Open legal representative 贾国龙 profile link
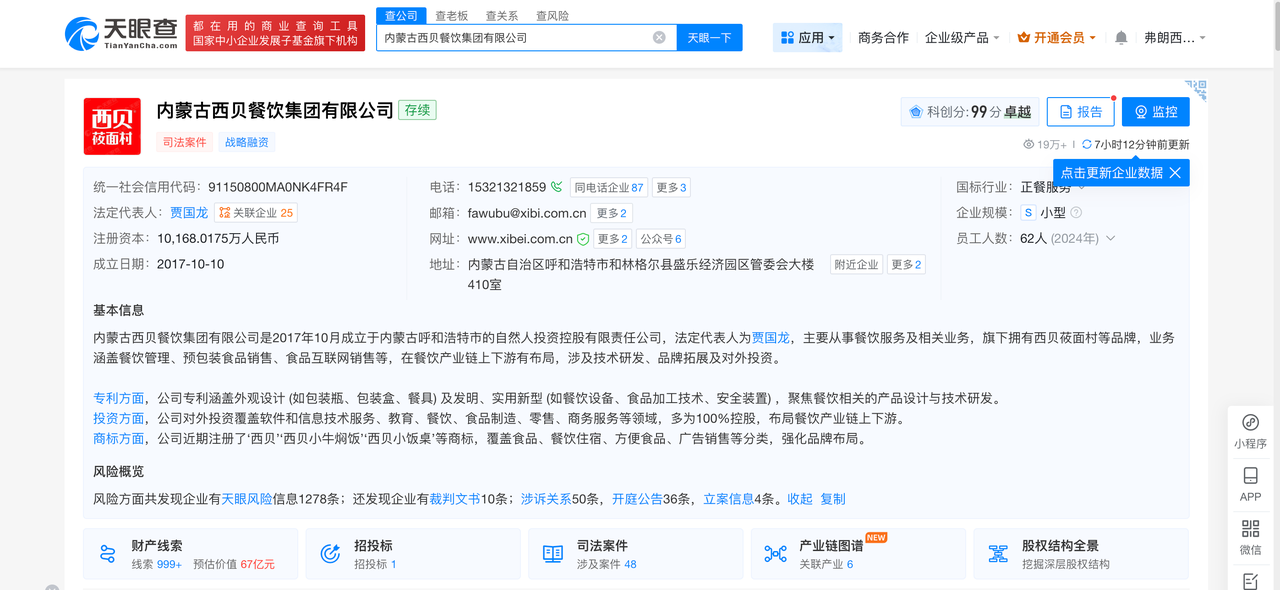The width and height of the screenshot is (1280, 590). click(x=189, y=212)
